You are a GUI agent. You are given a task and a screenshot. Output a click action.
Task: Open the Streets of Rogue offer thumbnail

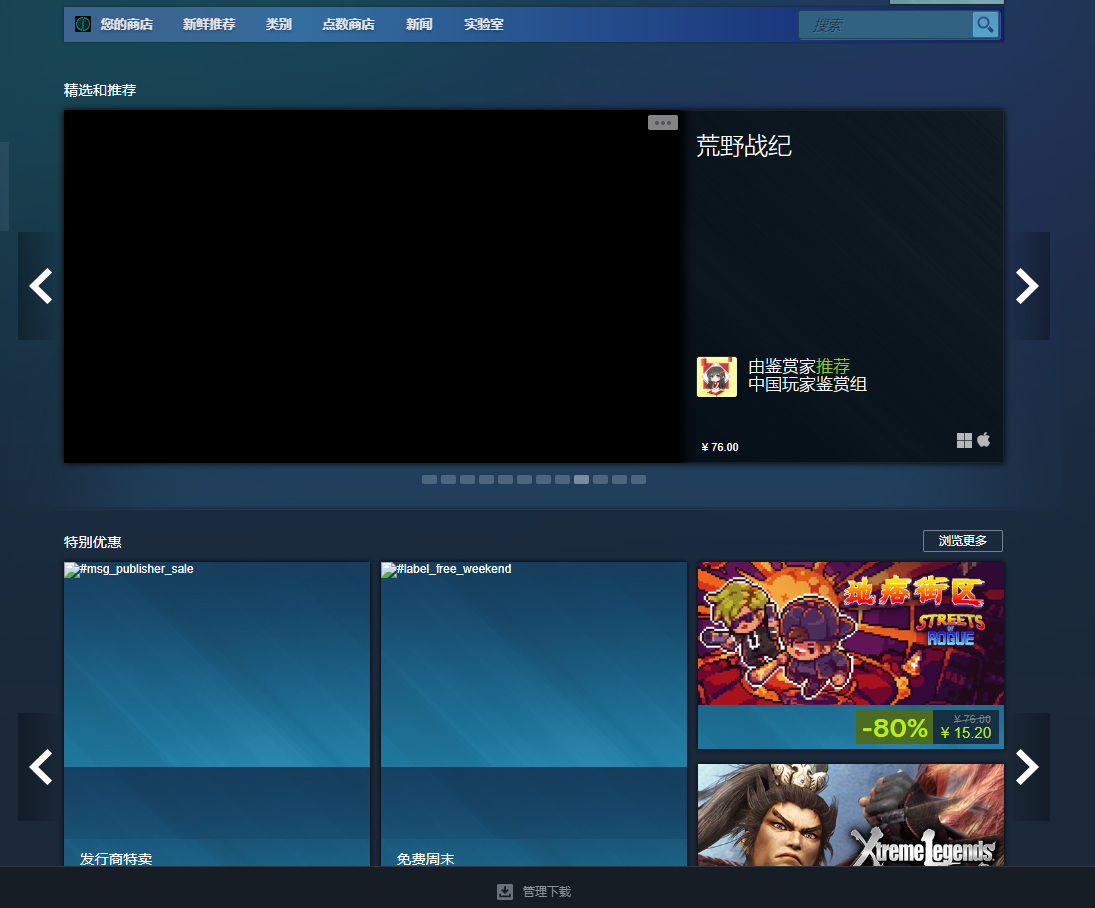(851, 634)
